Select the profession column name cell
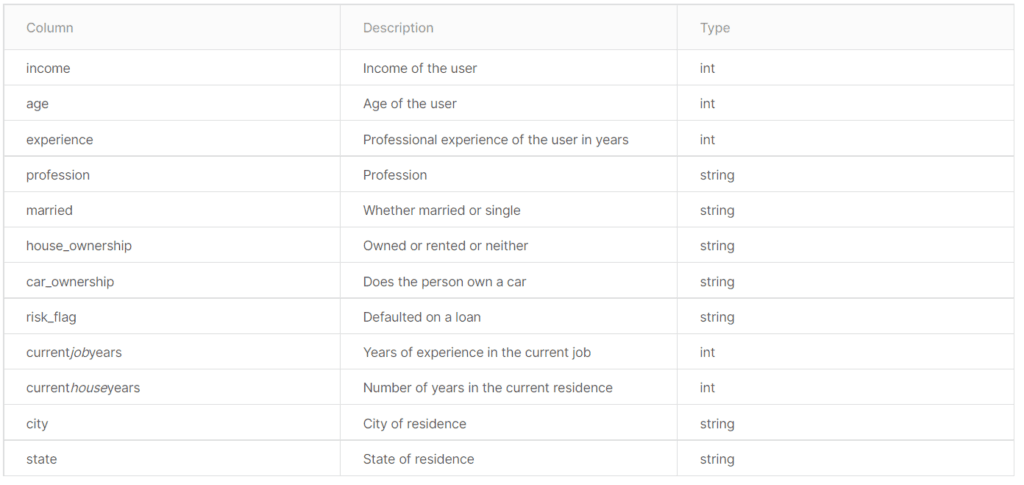Image resolution: width=1024 pixels, height=485 pixels. click(58, 175)
